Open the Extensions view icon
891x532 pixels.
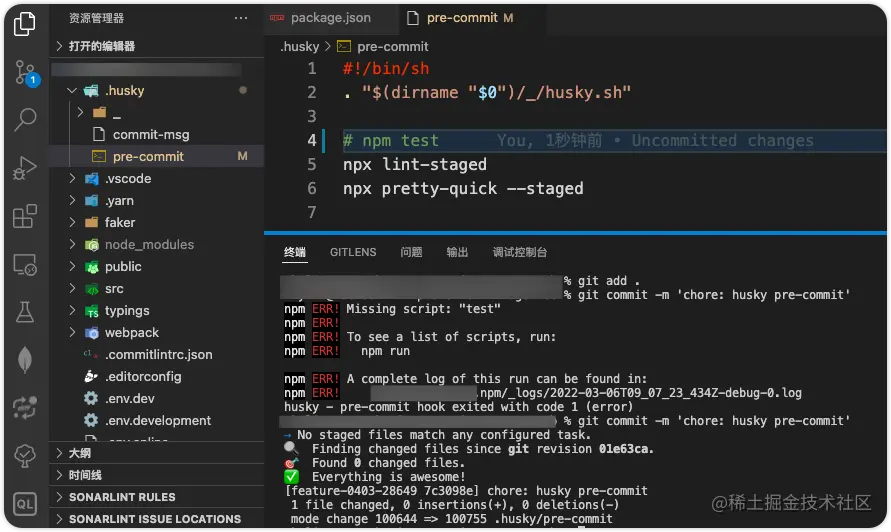pos(24,216)
